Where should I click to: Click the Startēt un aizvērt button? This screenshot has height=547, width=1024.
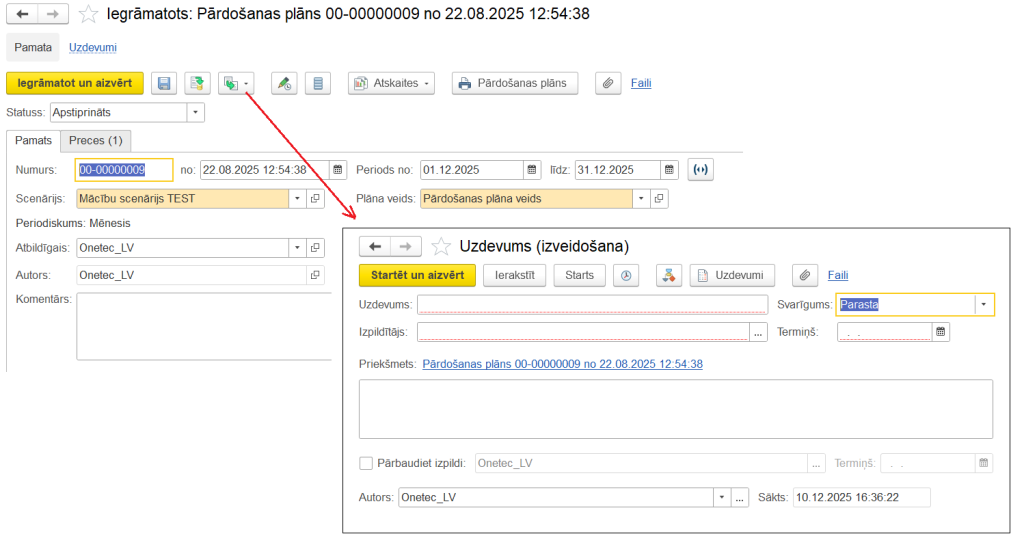tap(417, 275)
